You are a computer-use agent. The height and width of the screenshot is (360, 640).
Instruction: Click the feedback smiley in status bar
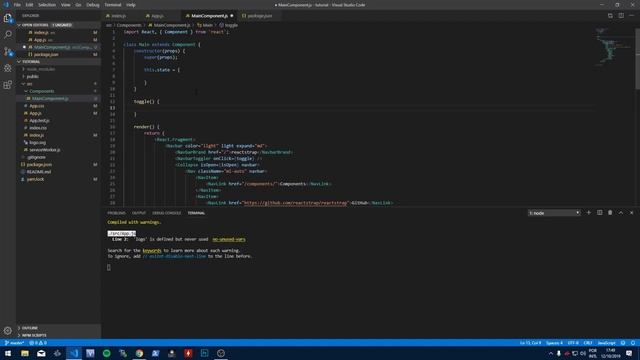tap(623, 343)
